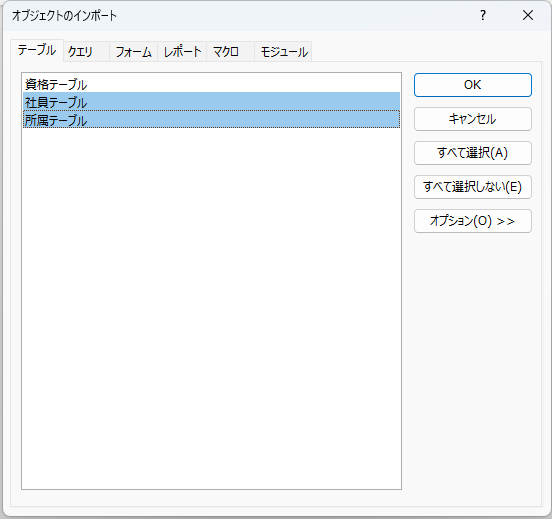This screenshot has height=519, width=552.
Task: Open the help question mark icon
Action: 483,15
